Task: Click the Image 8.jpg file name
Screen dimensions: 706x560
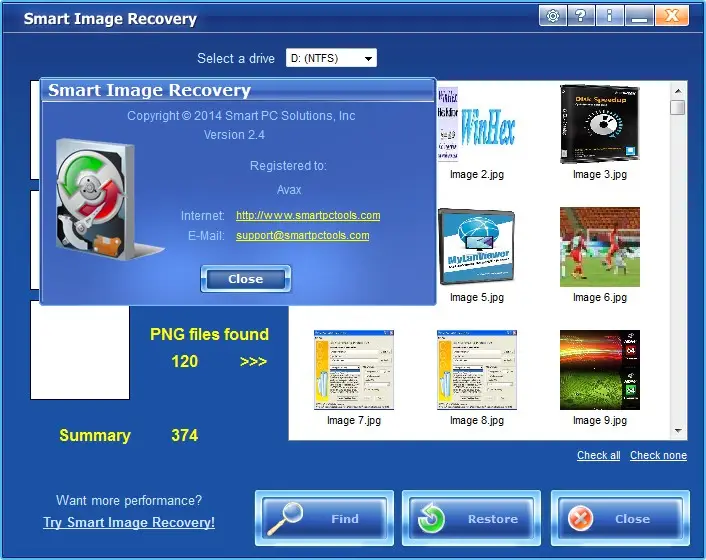Action: tap(477, 420)
